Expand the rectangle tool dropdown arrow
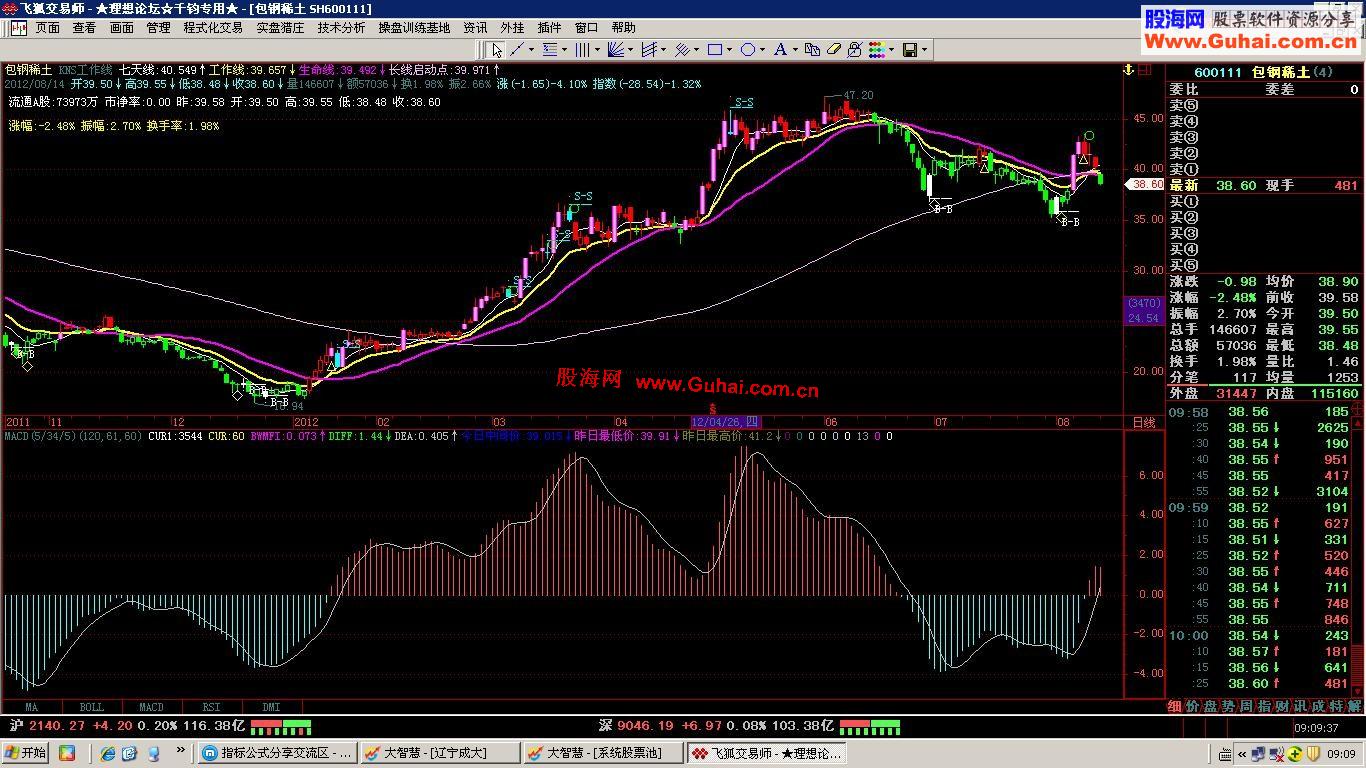Viewport: 1366px width, 768px height. (x=729, y=49)
